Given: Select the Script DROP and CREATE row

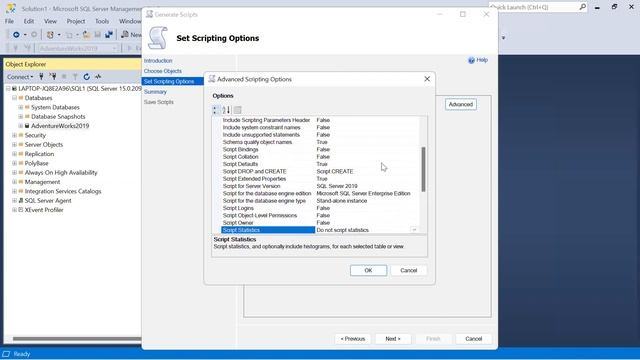Looking at the screenshot, I should pos(320,171).
